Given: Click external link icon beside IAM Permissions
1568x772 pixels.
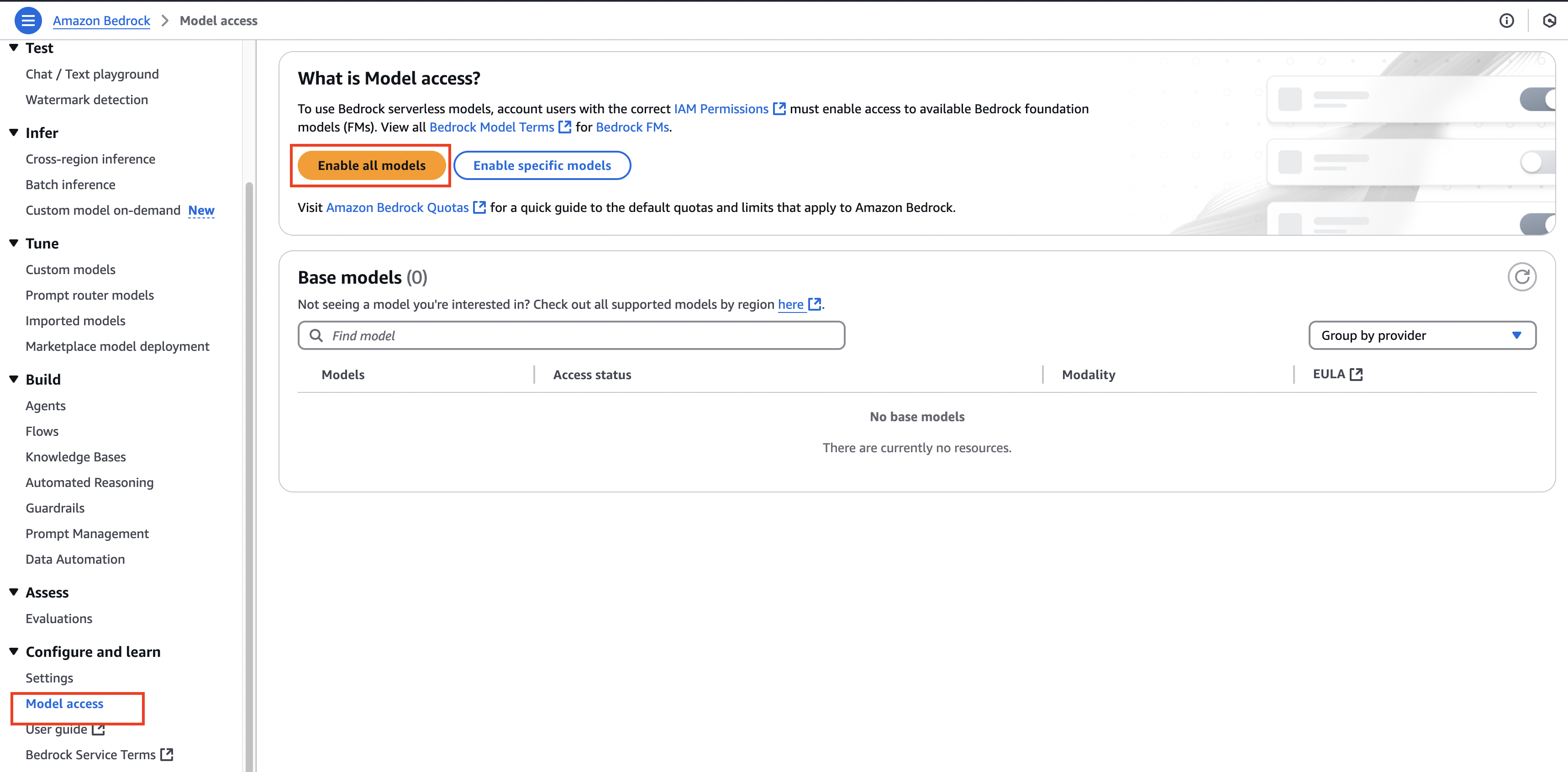Looking at the screenshot, I should tap(779, 109).
